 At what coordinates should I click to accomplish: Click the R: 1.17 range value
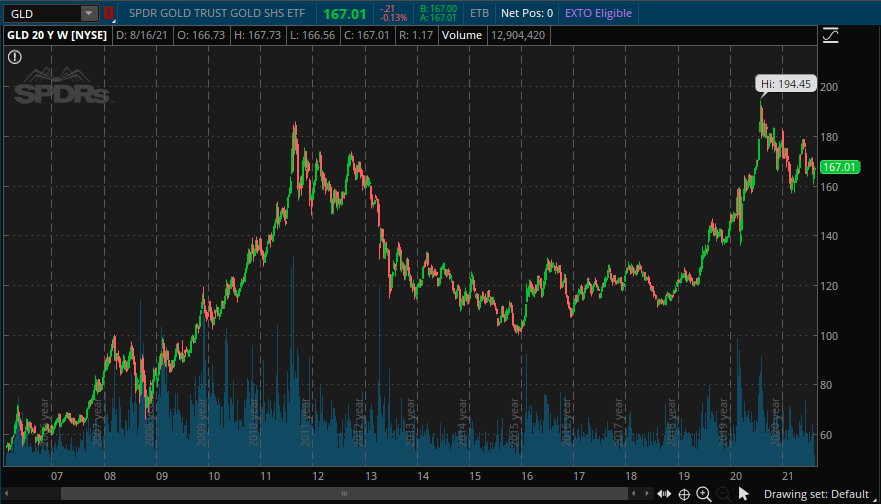coord(416,35)
